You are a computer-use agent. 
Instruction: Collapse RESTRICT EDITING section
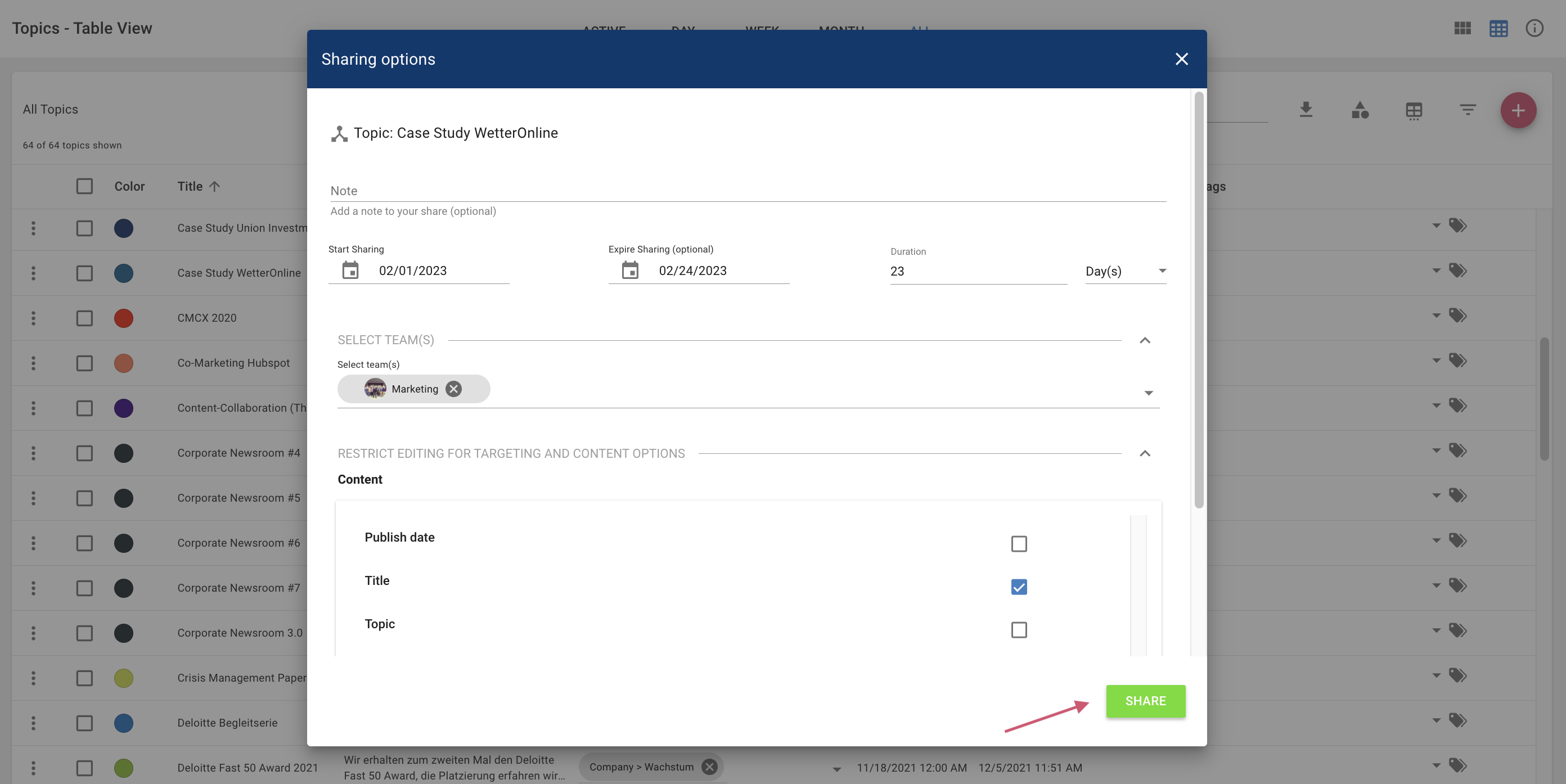1145,453
